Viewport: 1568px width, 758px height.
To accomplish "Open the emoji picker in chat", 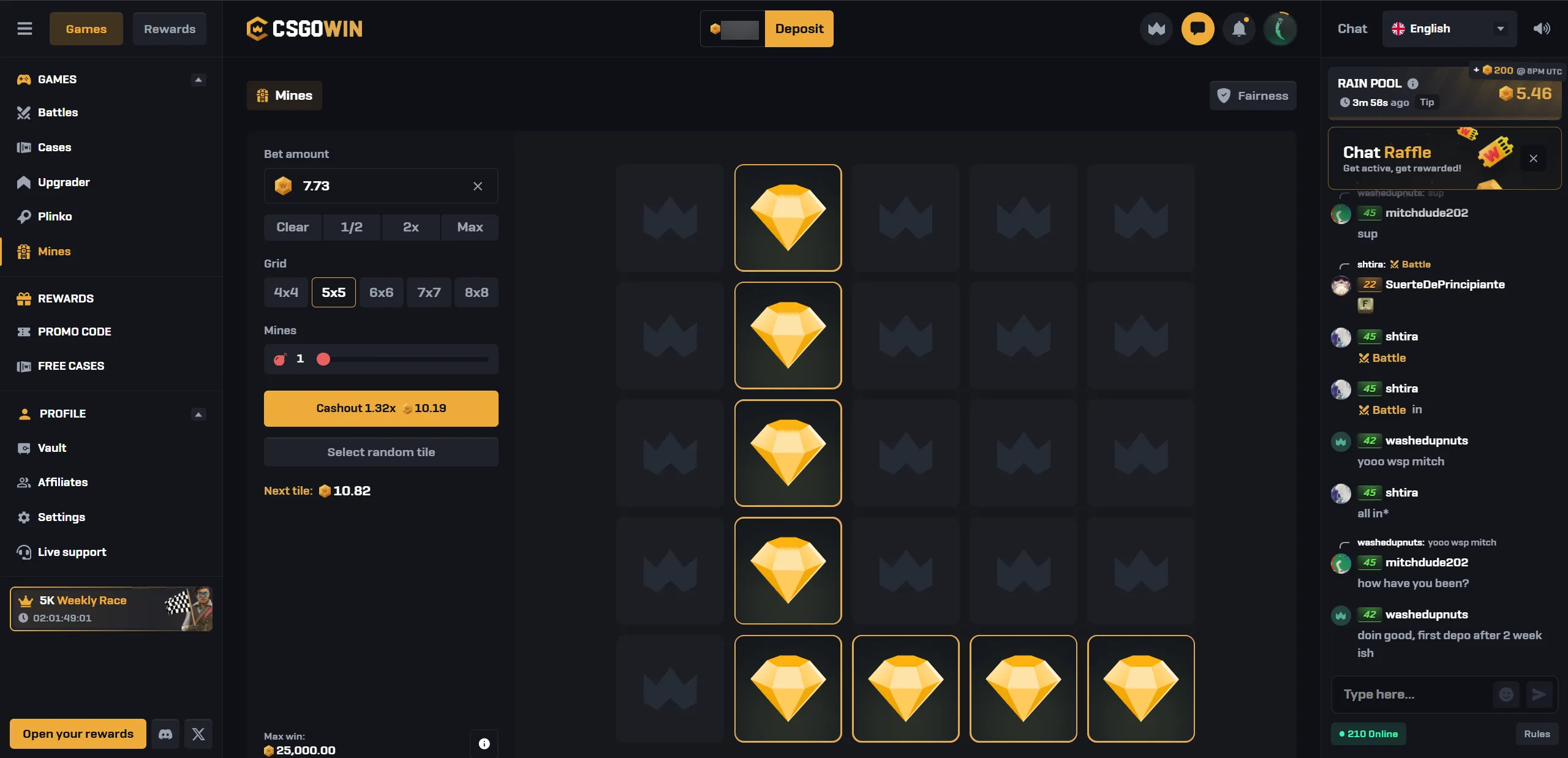I will 1506,694.
